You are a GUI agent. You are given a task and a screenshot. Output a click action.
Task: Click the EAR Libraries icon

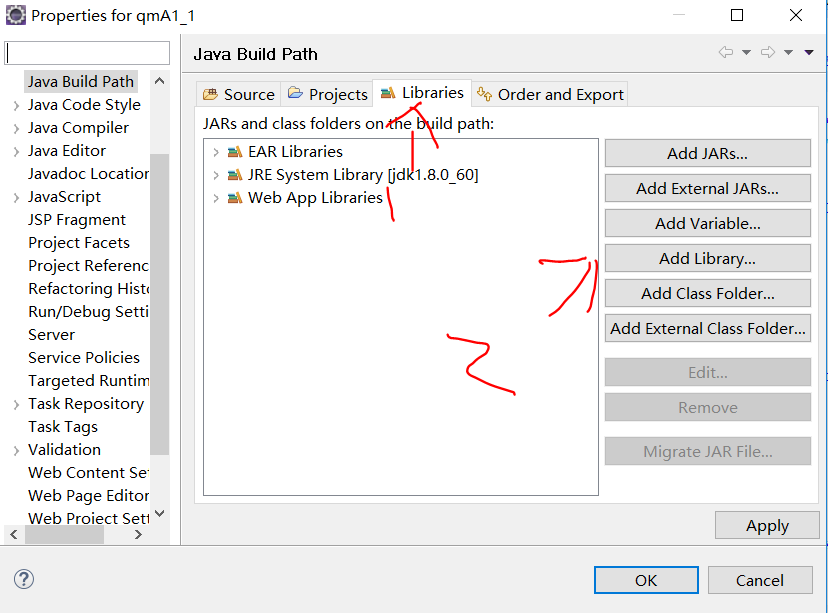(x=234, y=152)
